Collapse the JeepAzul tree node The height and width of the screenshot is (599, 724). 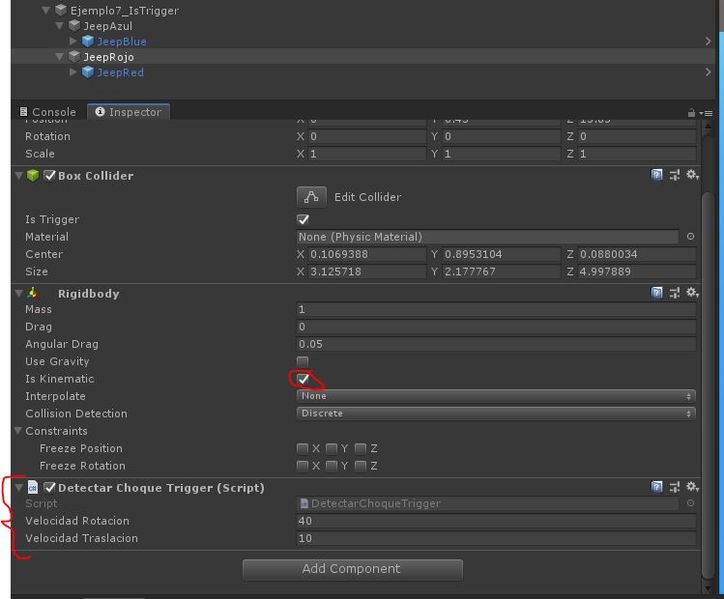[60, 25]
